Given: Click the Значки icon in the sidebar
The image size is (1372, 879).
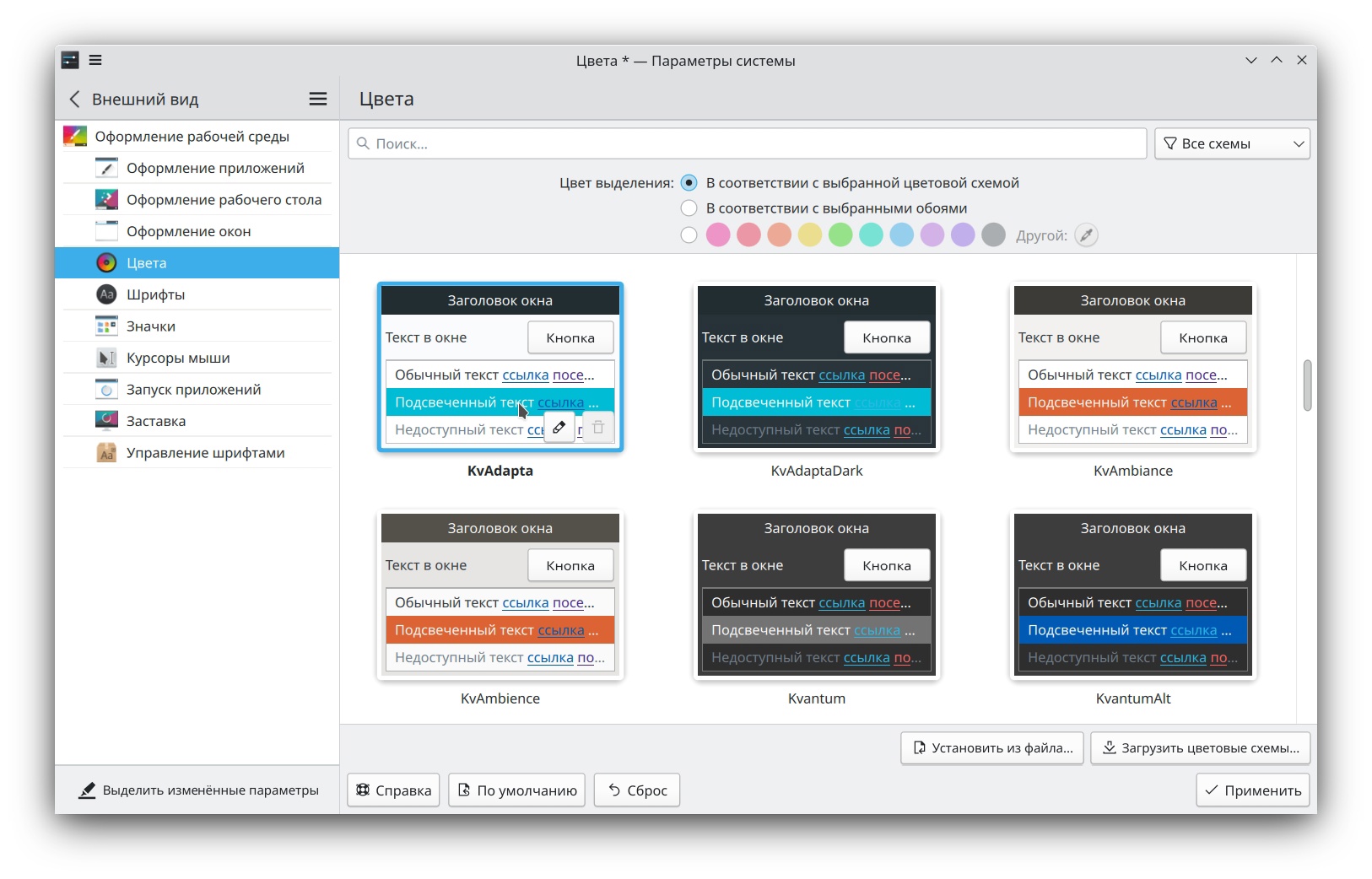Looking at the screenshot, I should coord(106,326).
